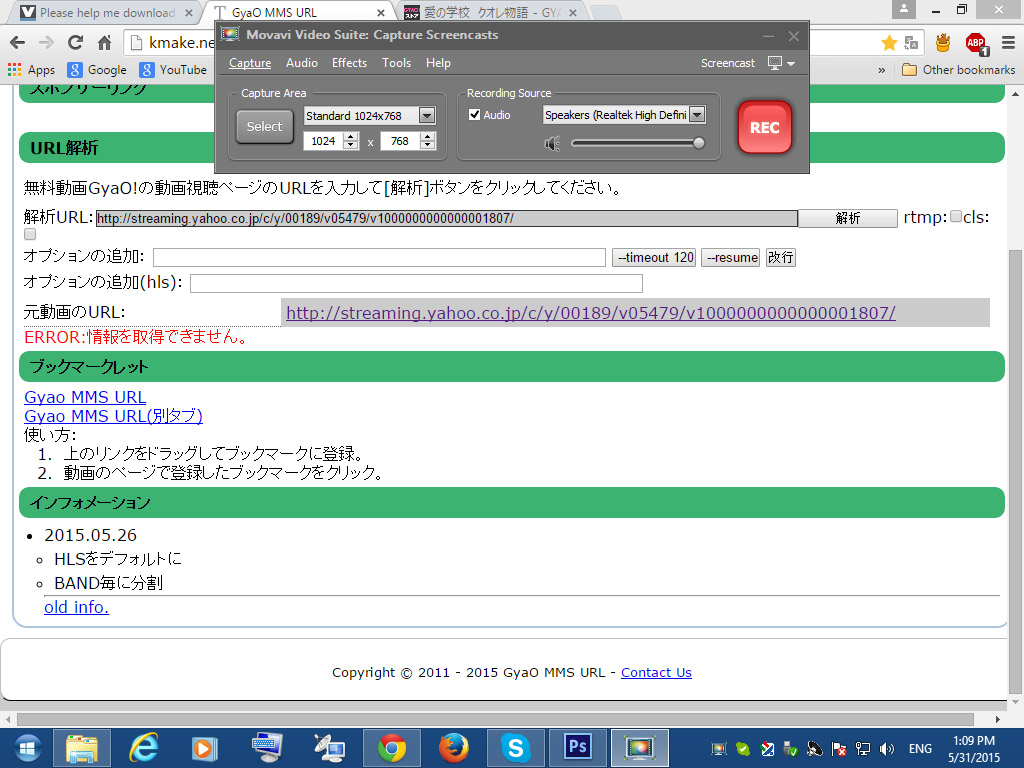Open the on-screen keyboard taskbar icon
The height and width of the screenshot is (768, 1024).
pos(266,748)
